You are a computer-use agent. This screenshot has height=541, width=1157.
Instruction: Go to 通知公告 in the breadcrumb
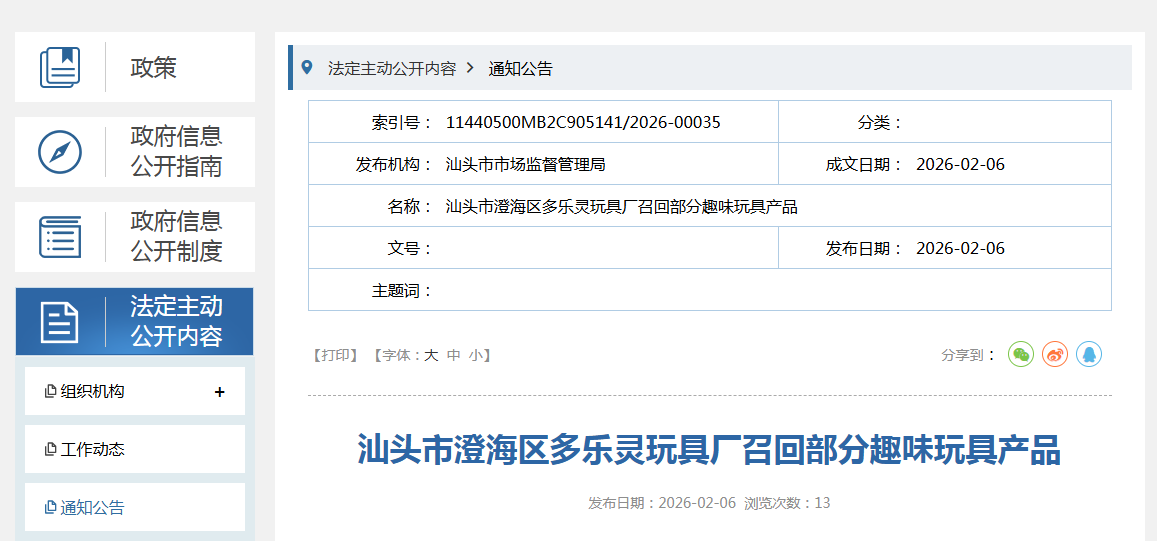(x=520, y=69)
